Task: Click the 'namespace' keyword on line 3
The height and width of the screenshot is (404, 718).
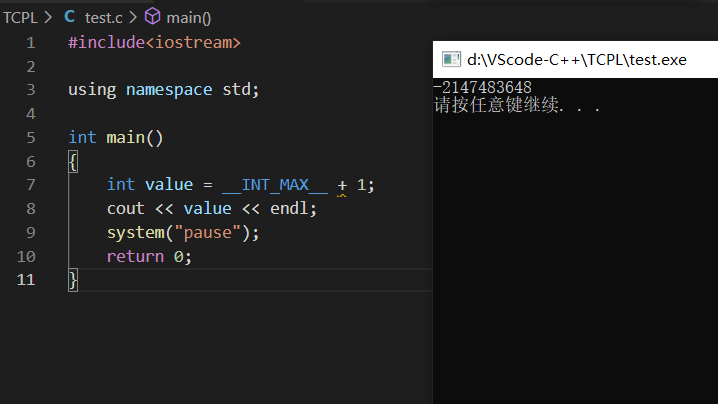Action: (x=169, y=90)
